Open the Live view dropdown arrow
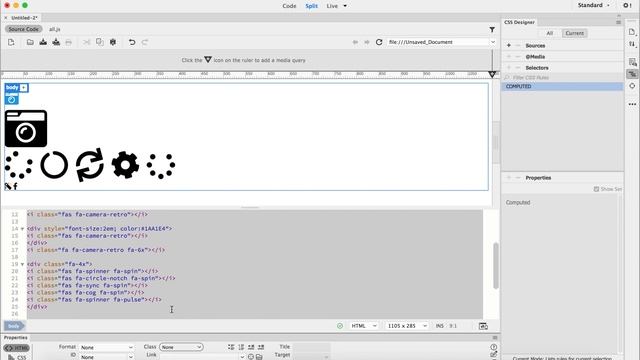 (x=345, y=6)
